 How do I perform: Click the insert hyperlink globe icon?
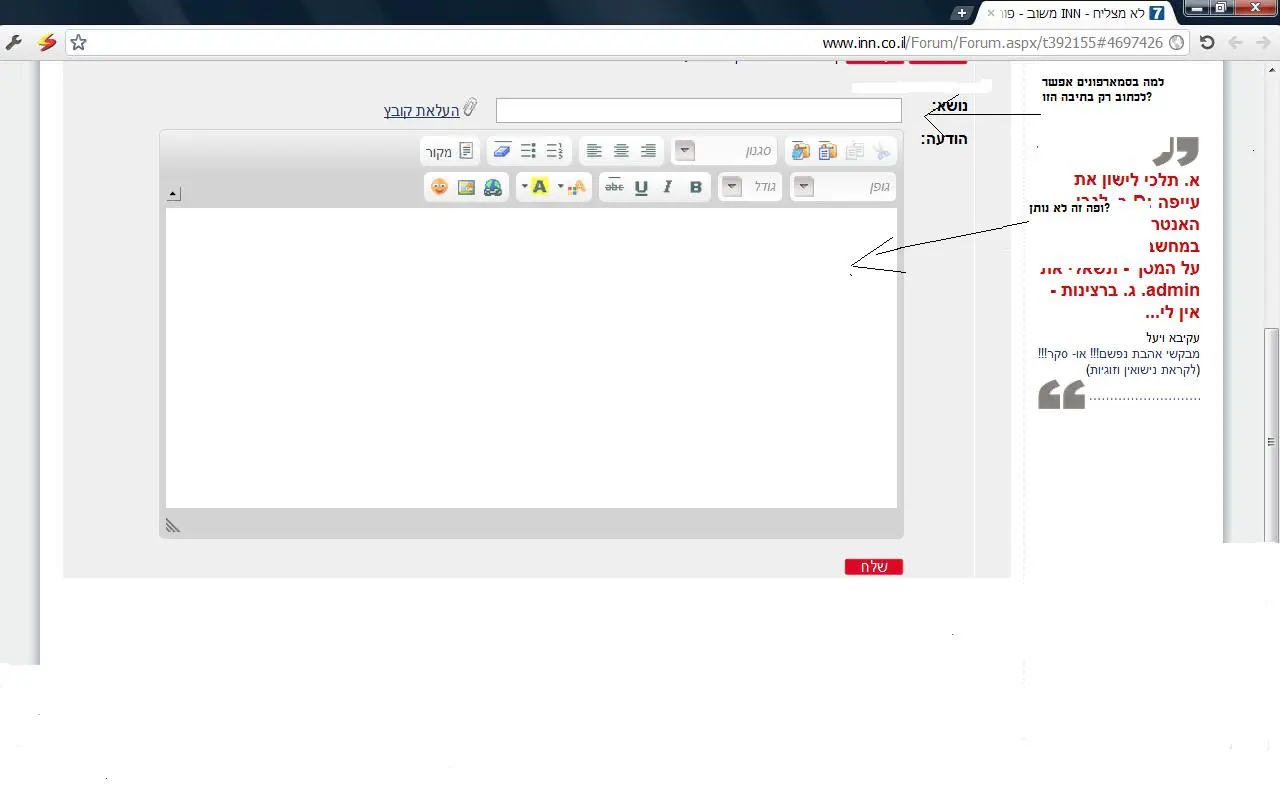493,187
